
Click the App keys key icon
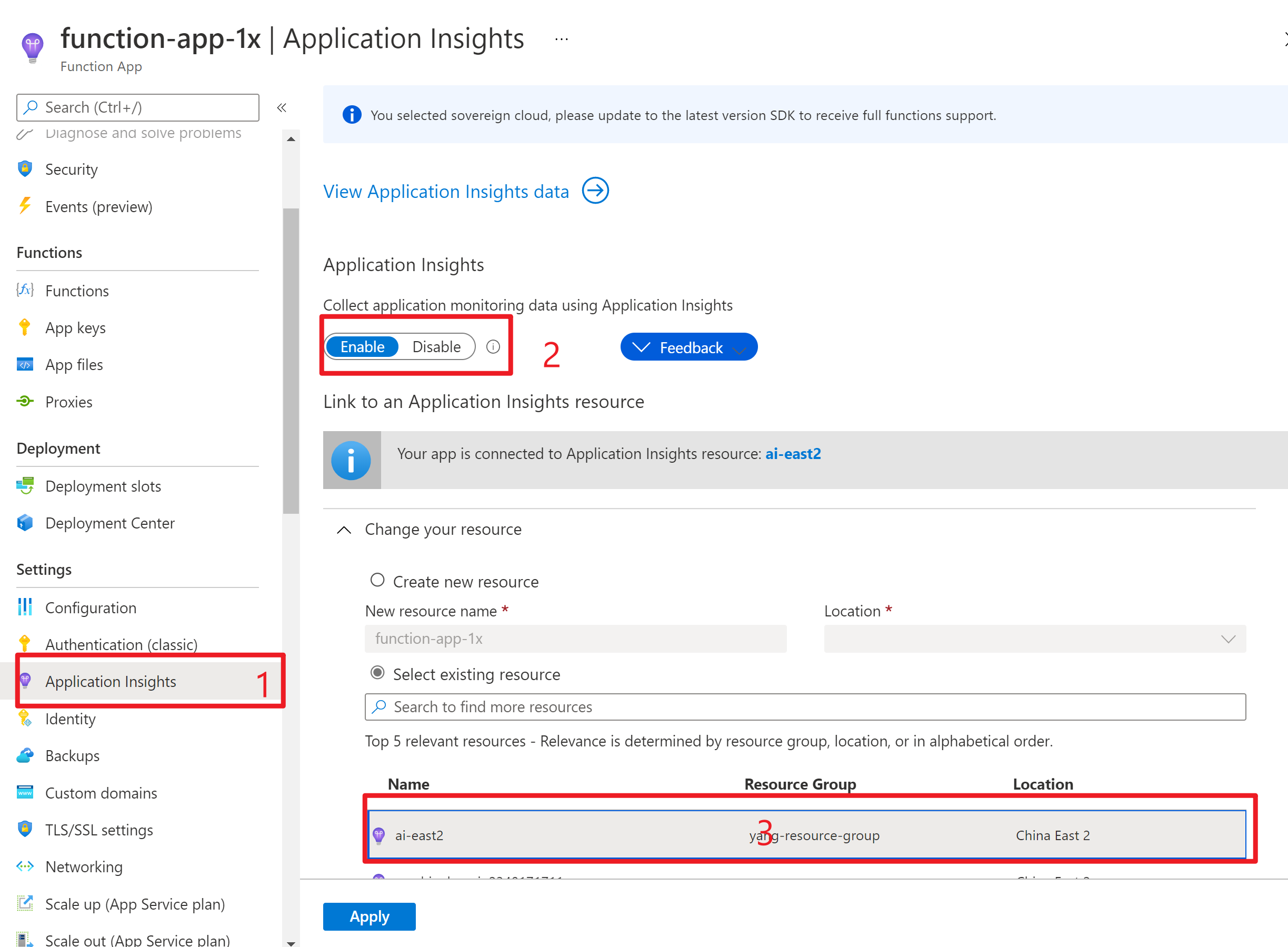click(x=25, y=327)
